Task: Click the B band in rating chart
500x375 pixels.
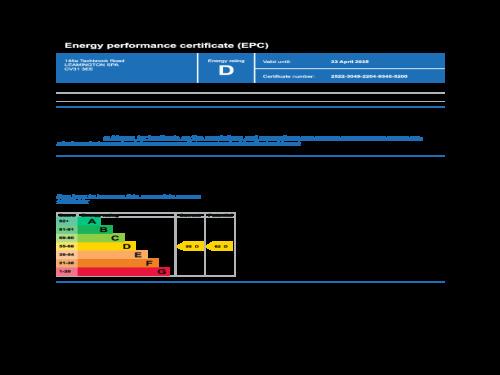Action: pos(95,229)
